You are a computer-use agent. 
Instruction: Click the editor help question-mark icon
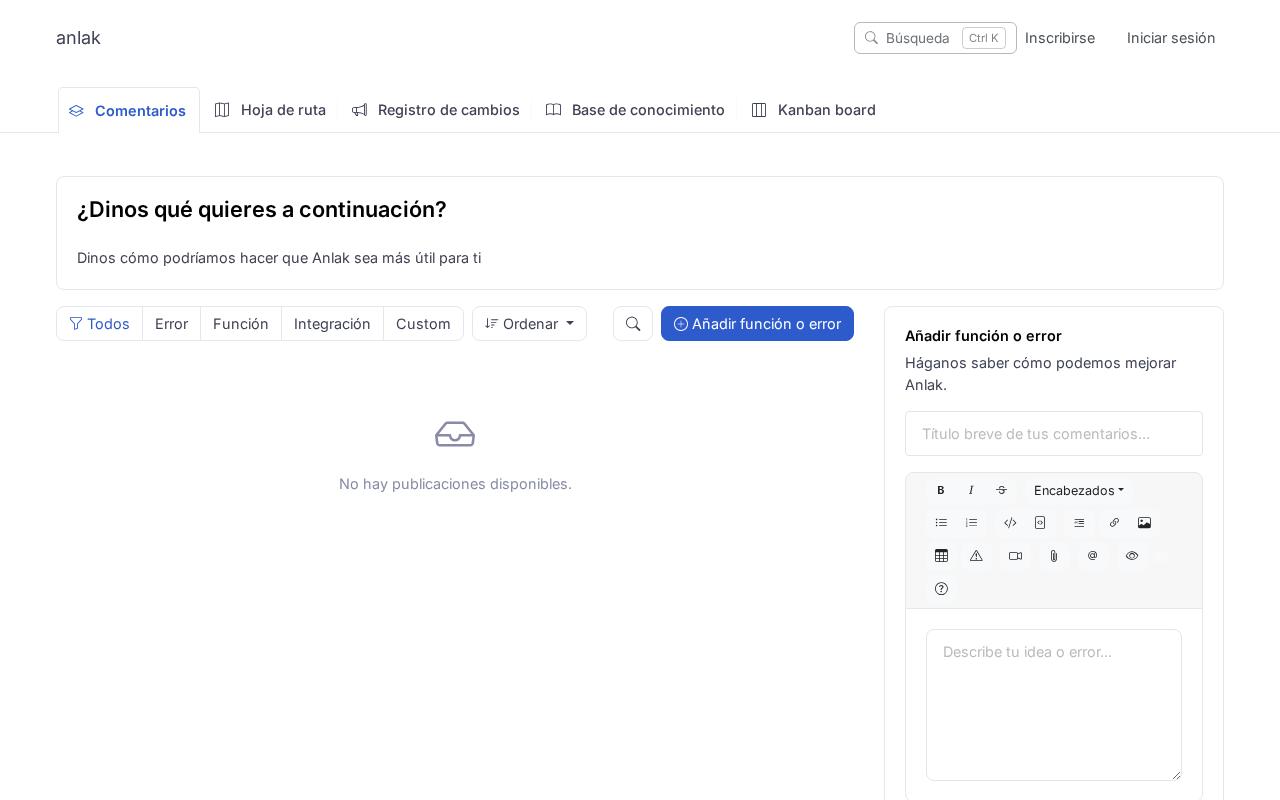pos(941,588)
